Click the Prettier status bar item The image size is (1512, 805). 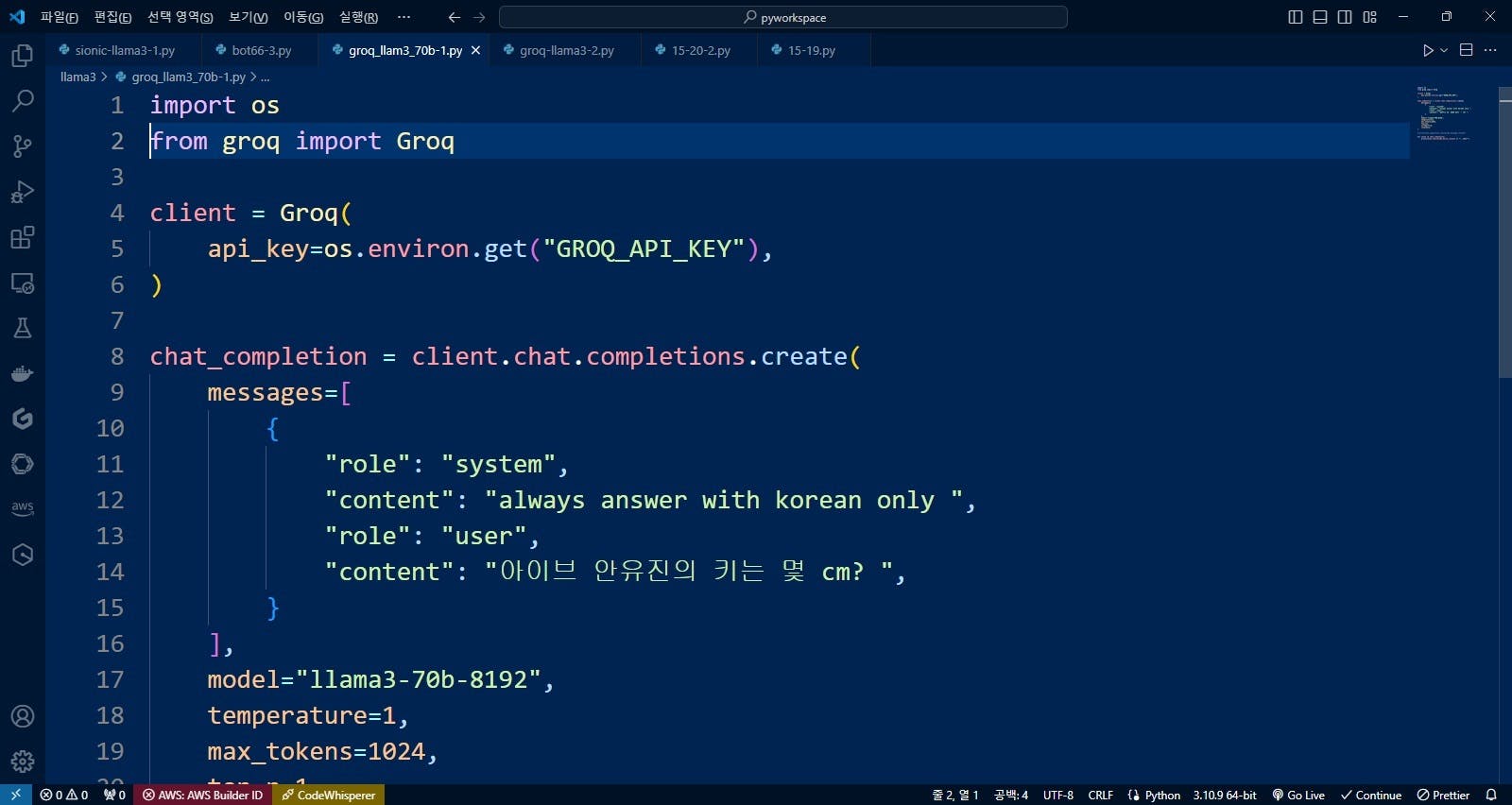pos(1443,795)
